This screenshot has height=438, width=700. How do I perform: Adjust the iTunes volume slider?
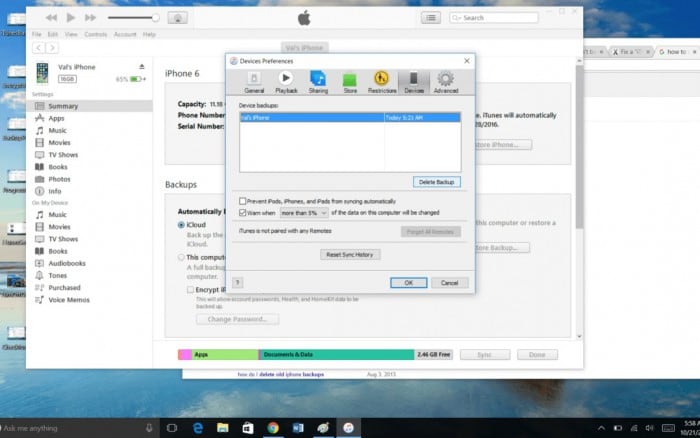click(133, 17)
